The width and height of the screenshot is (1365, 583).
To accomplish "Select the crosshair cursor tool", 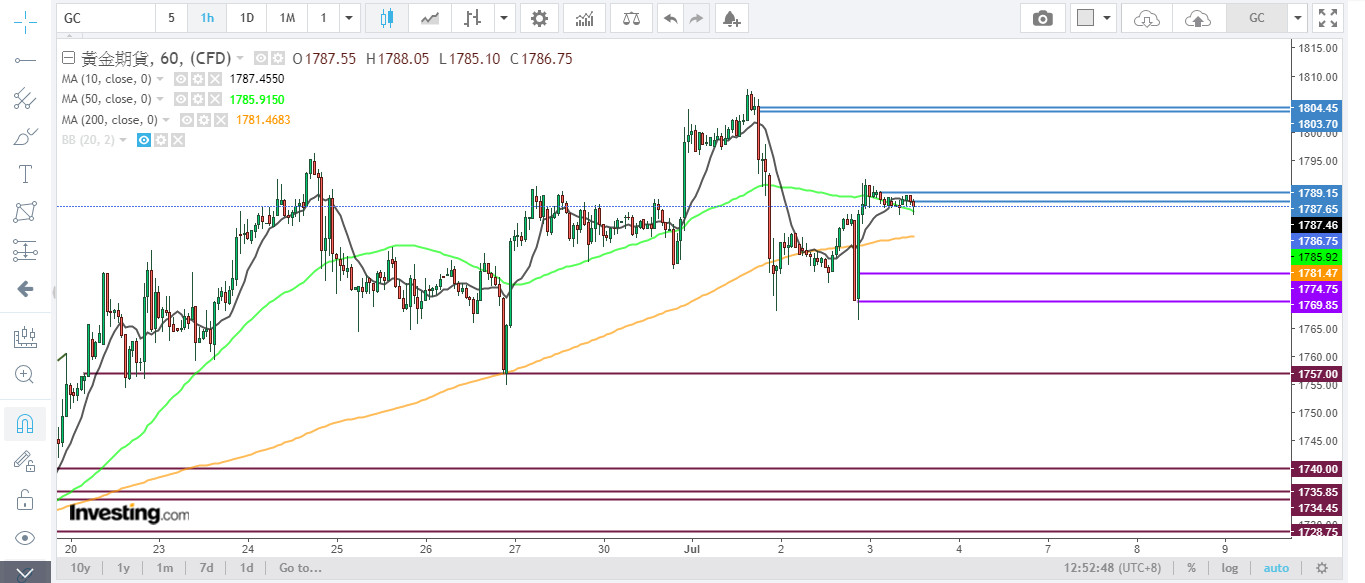I will pos(25,20).
